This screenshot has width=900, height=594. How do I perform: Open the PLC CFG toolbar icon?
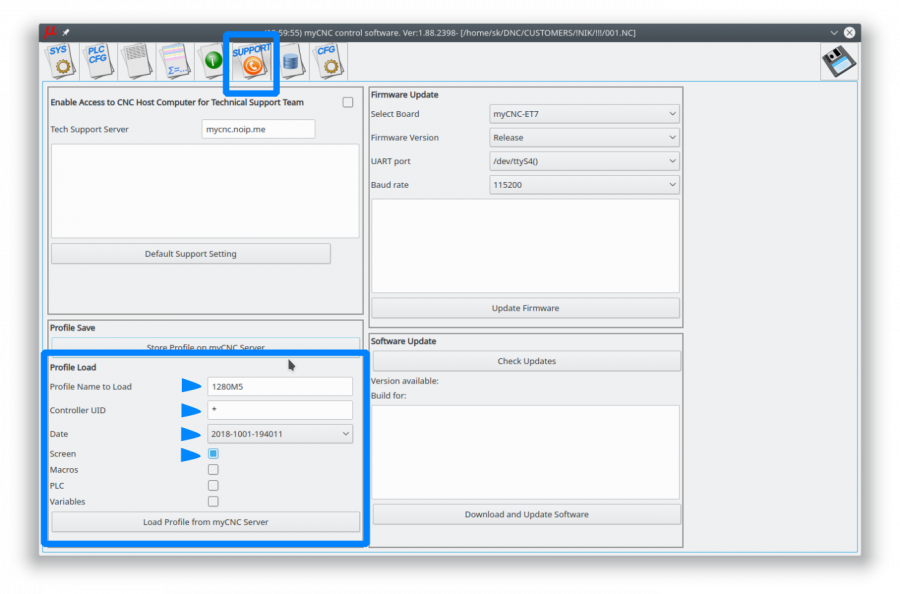pyautogui.click(x=97, y=60)
